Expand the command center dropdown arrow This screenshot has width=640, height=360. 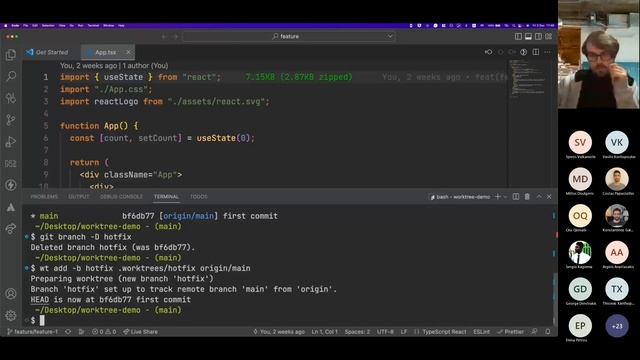coord(390,36)
